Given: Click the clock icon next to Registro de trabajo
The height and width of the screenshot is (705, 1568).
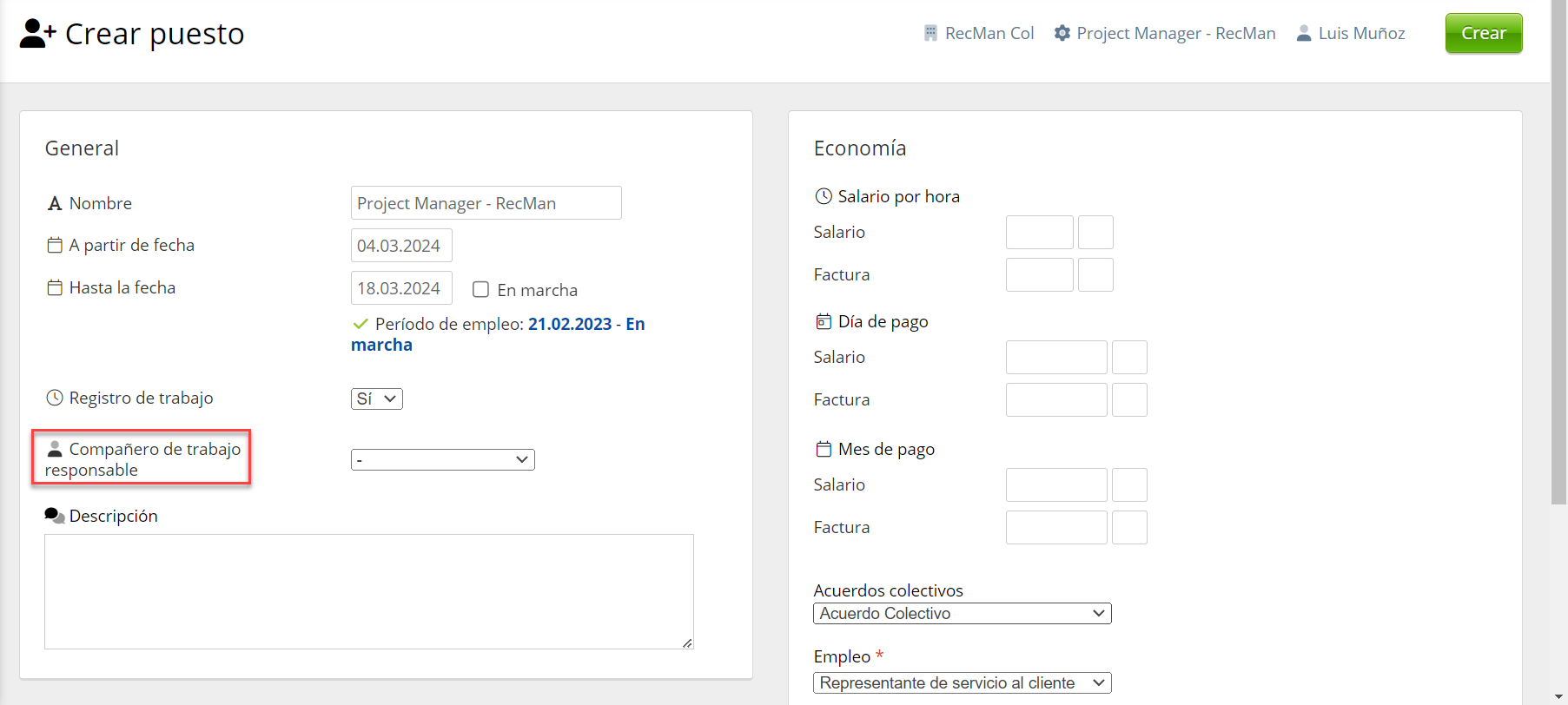Looking at the screenshot, I should [x=55, y=398].
